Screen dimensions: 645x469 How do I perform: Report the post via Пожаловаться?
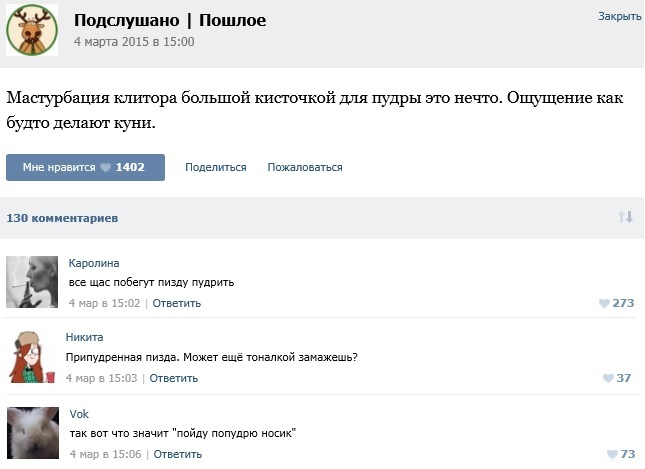click(305, 167)
